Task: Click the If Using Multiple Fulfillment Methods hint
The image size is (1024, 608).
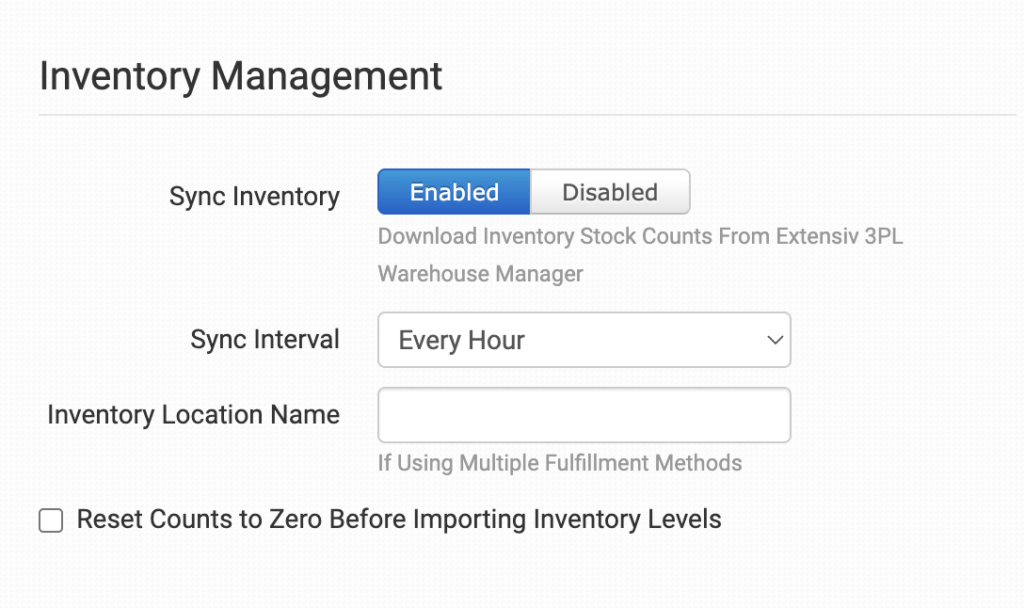Action: click(x=559, y=463)
